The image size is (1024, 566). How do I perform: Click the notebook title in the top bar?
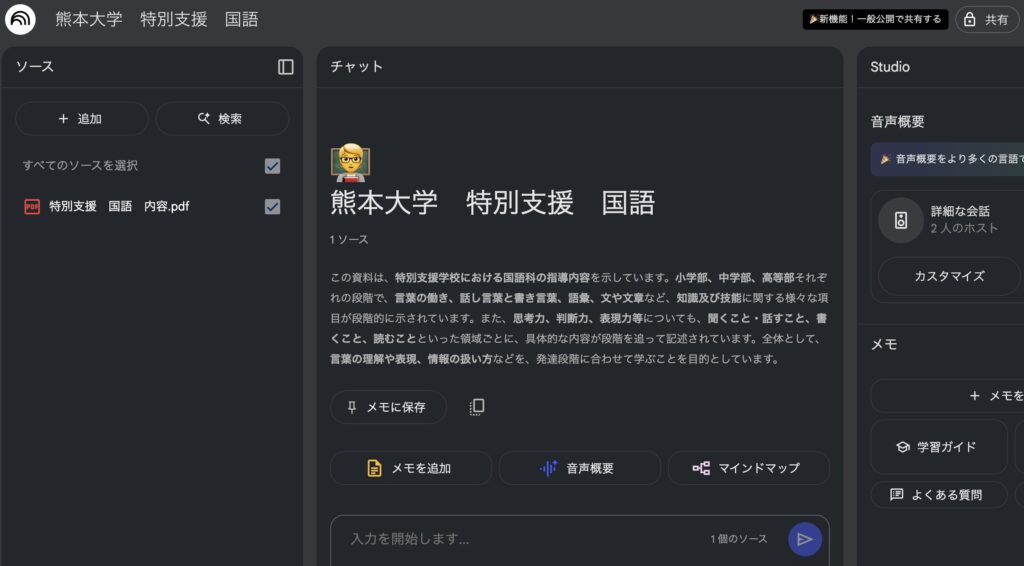(157, 19)
